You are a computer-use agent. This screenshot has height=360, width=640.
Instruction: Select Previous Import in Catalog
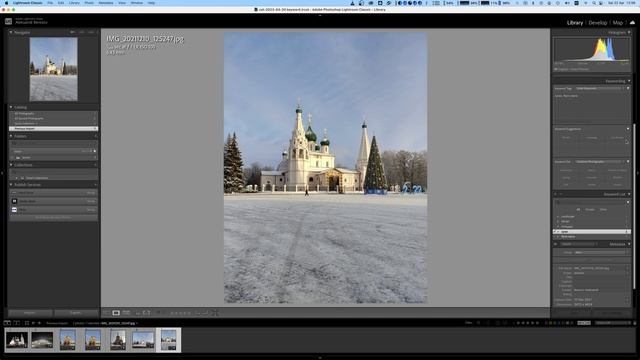[x=53, y=128]
